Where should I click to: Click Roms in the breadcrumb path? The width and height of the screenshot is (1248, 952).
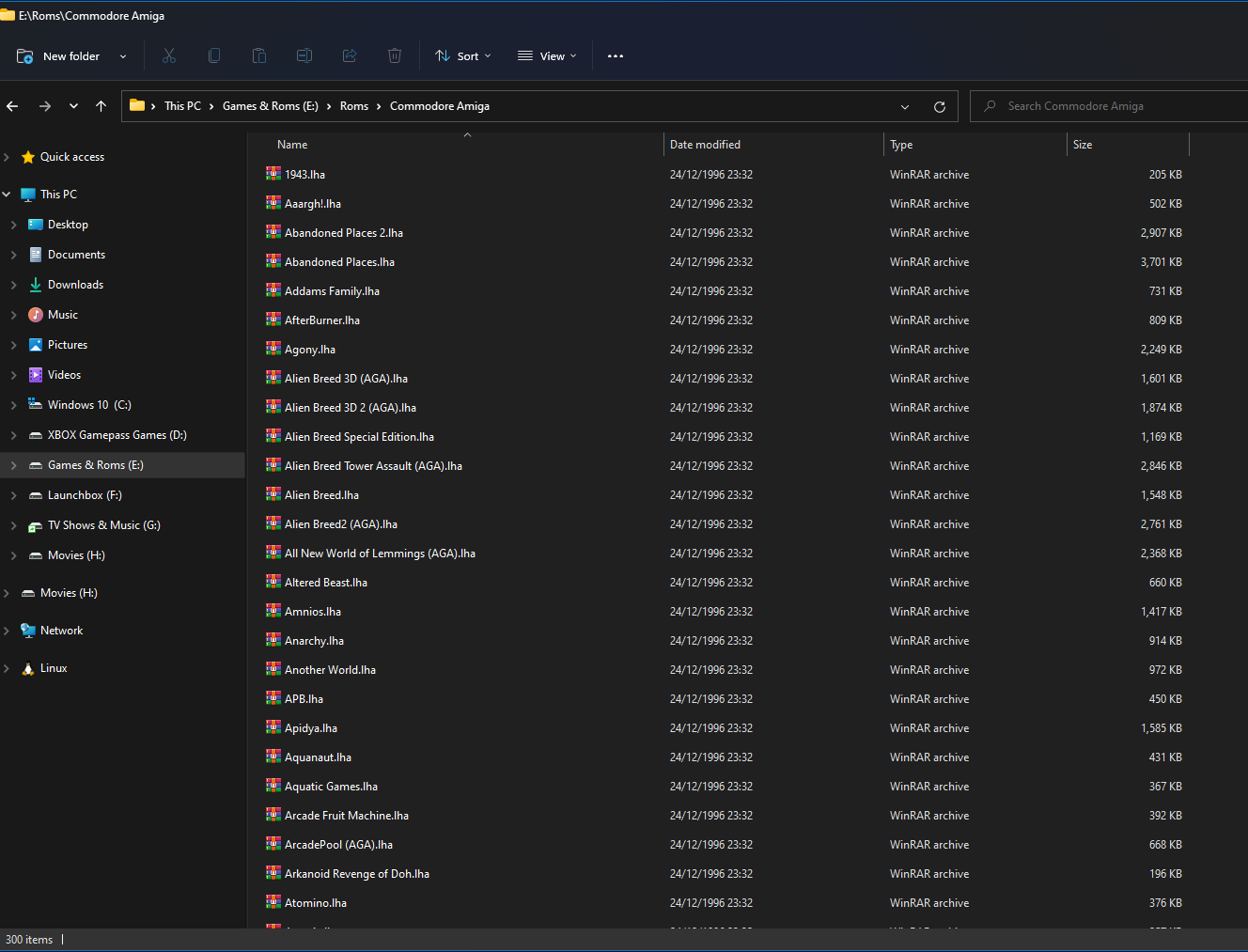click(354, 106)
